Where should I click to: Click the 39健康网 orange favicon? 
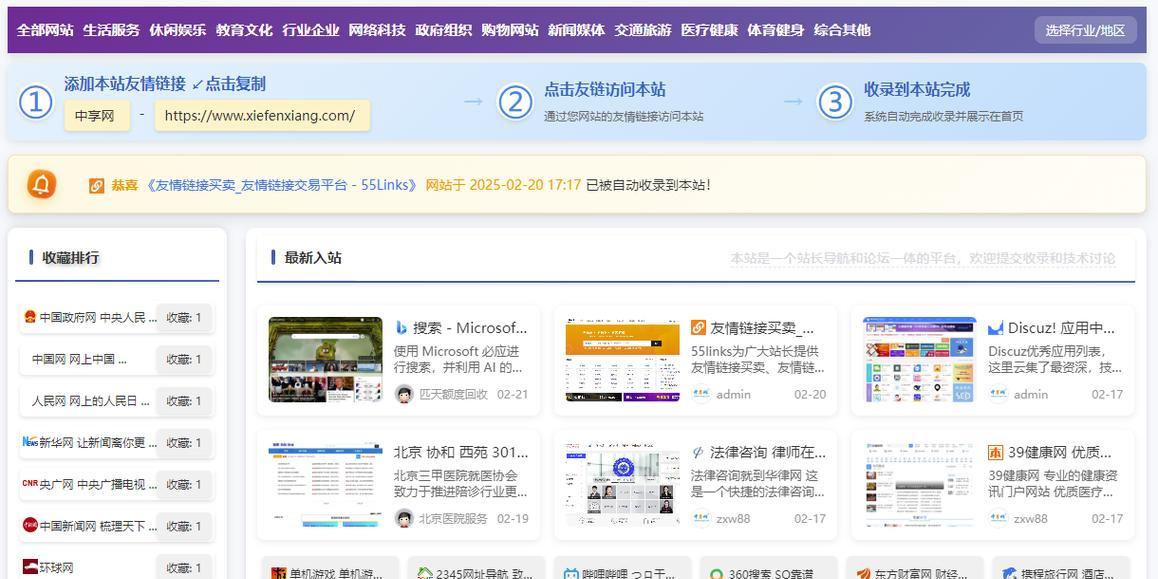(x=996, y=452)
